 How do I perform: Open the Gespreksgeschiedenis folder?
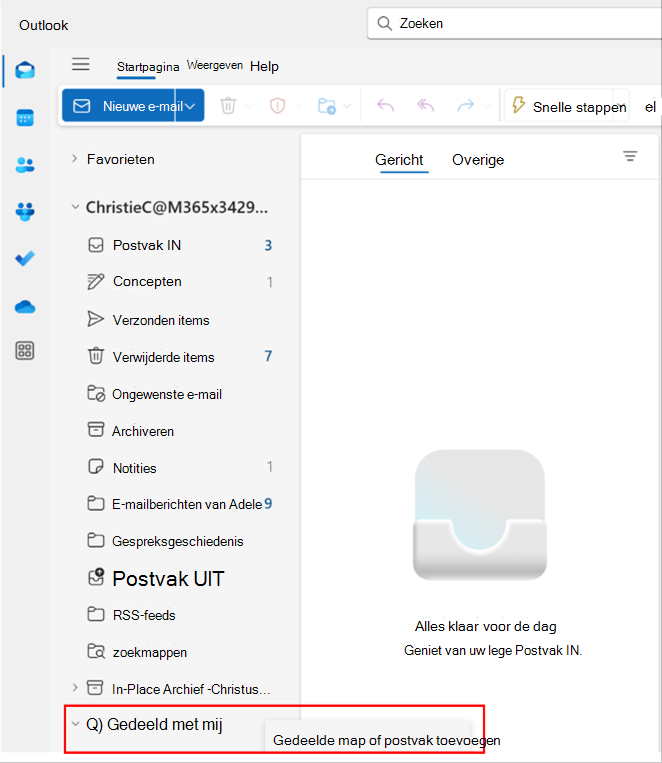[180, 541]
